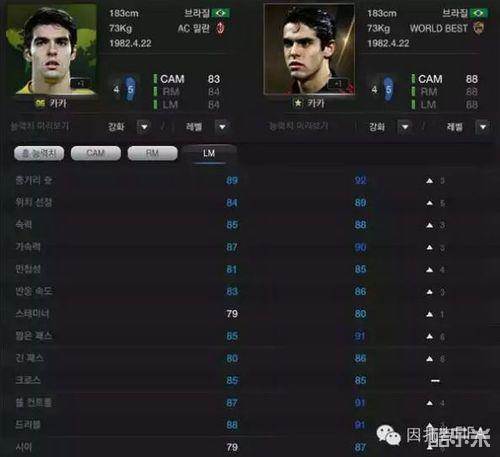Select the 총 능력치 overall tab
Screen dimensions: 500x457
pos(39,153)
